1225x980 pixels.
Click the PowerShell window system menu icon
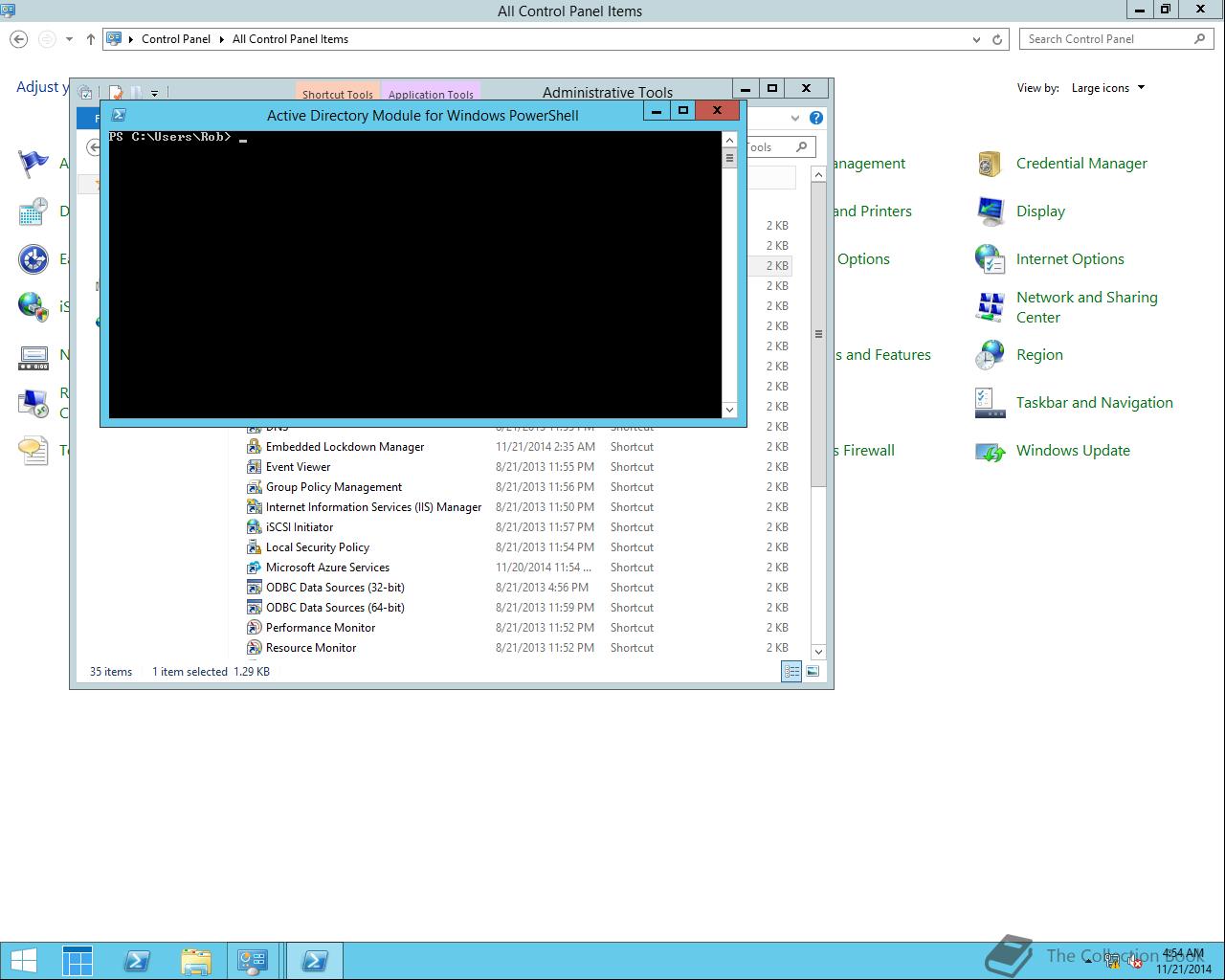[119, 115]
